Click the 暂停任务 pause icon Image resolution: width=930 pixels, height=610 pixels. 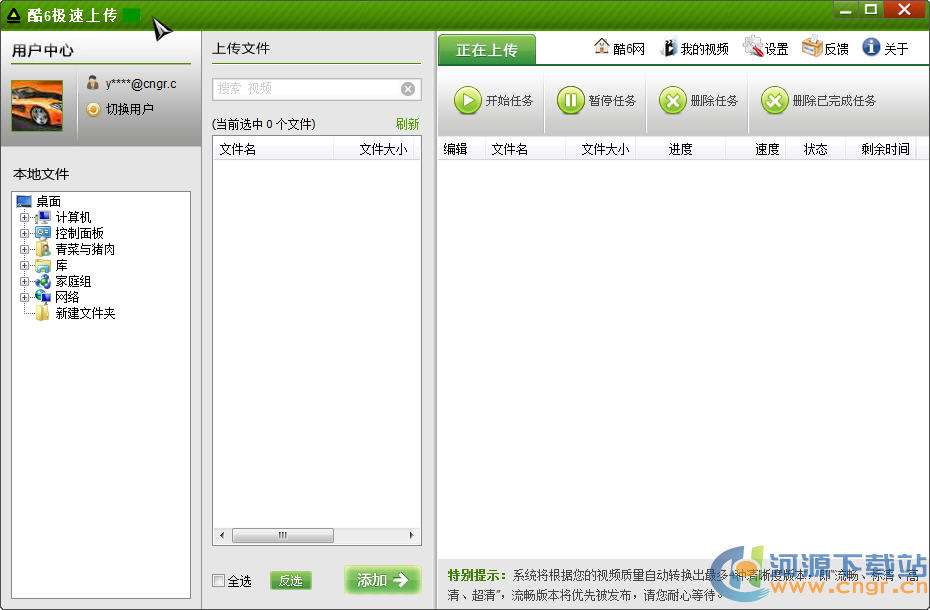(570, 100)
